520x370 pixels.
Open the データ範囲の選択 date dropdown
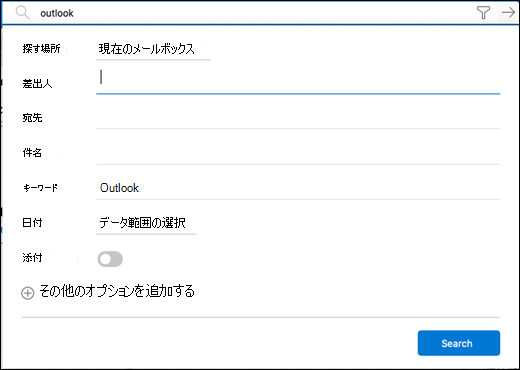pyautogui.click(x=146, y=223)
